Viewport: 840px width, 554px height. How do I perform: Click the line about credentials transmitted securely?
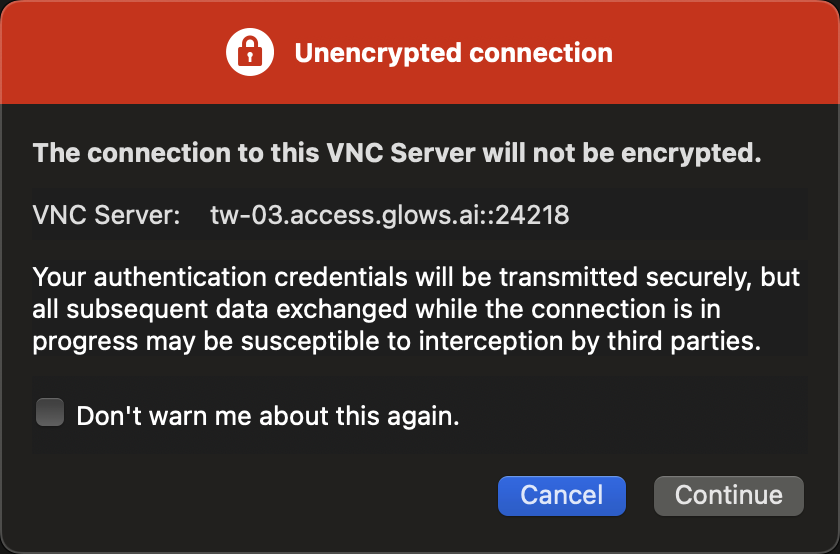pos(416,278)
